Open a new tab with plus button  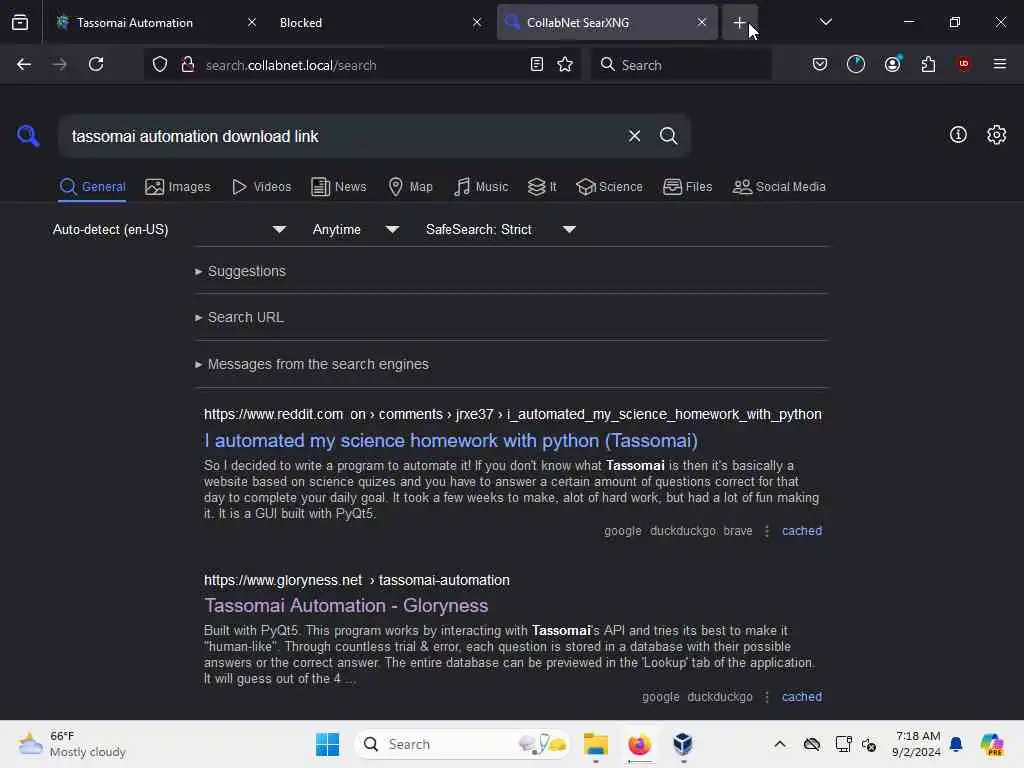click(739, 23)
